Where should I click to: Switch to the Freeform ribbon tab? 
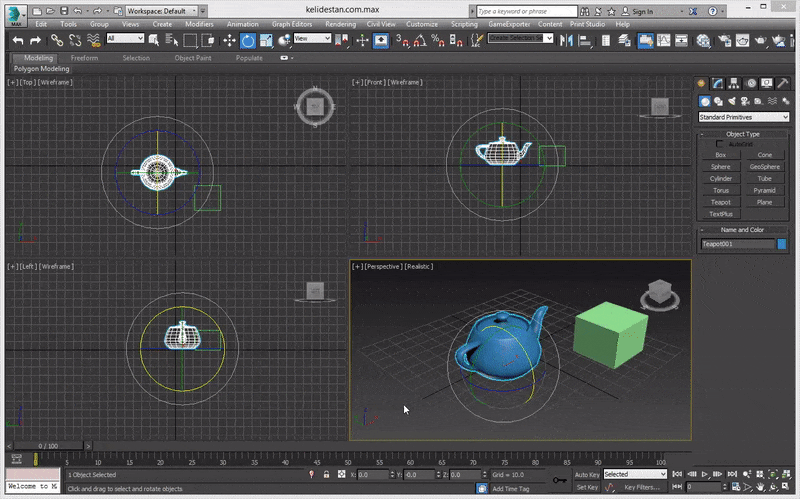[x=84, y=58]
